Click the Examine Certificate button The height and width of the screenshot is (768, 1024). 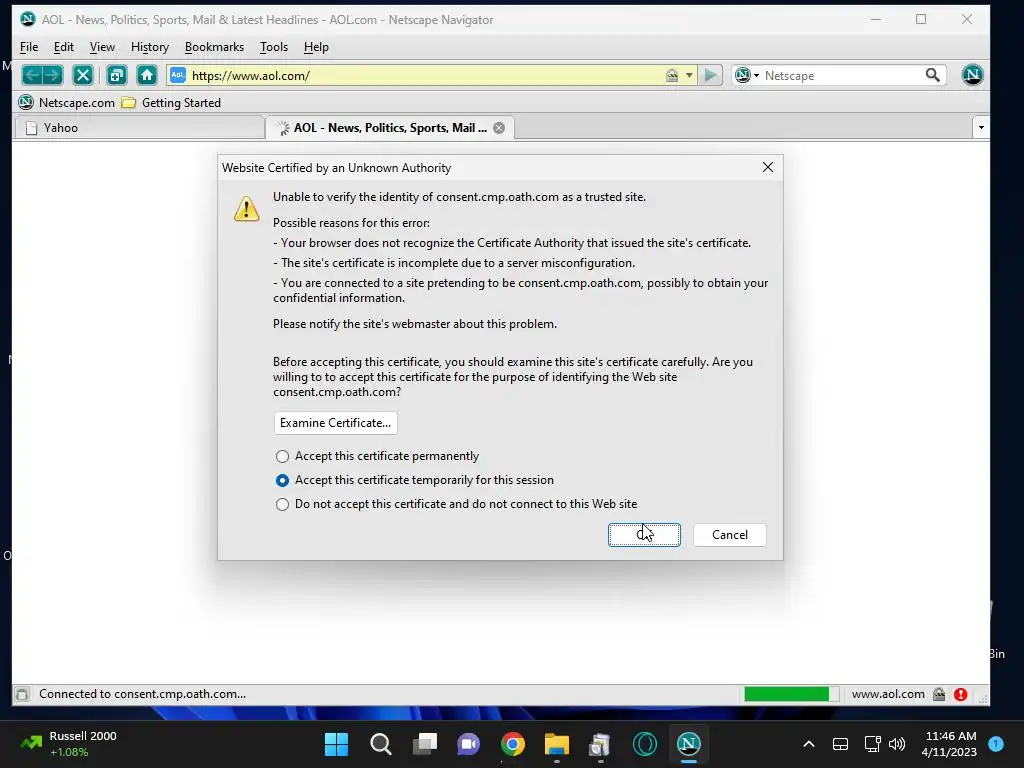tap(335, 423)
